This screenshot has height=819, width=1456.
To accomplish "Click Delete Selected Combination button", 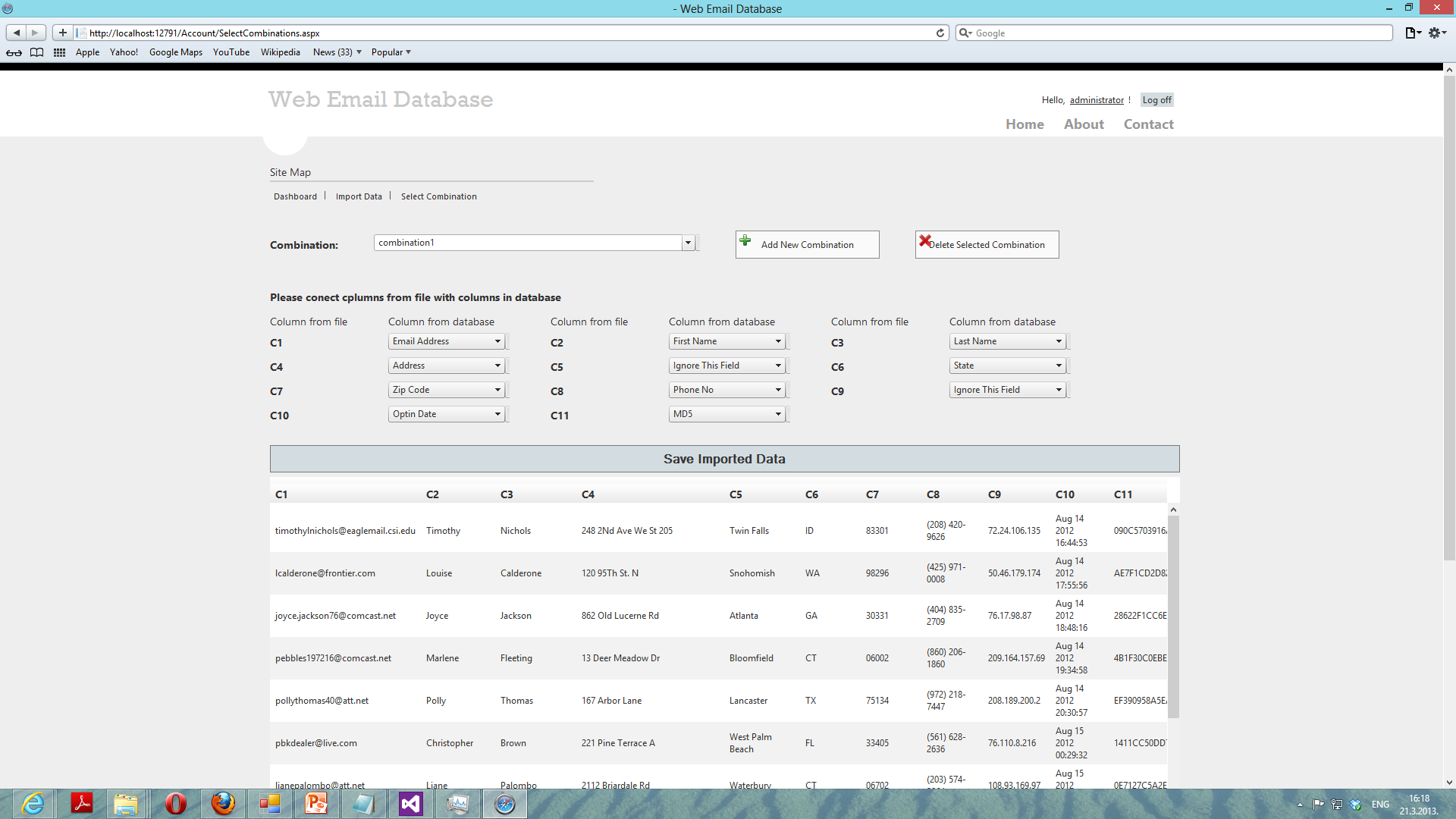I will click(x=987, y=244).
